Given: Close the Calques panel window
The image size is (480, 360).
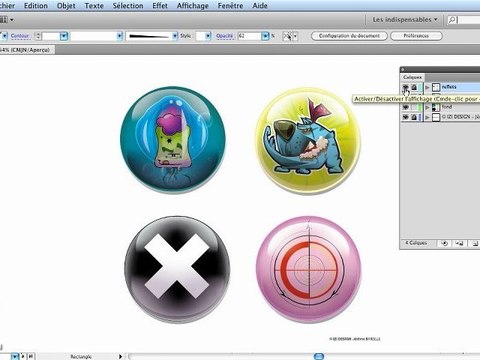Looking at the screenshot, I should pos(403,70).
